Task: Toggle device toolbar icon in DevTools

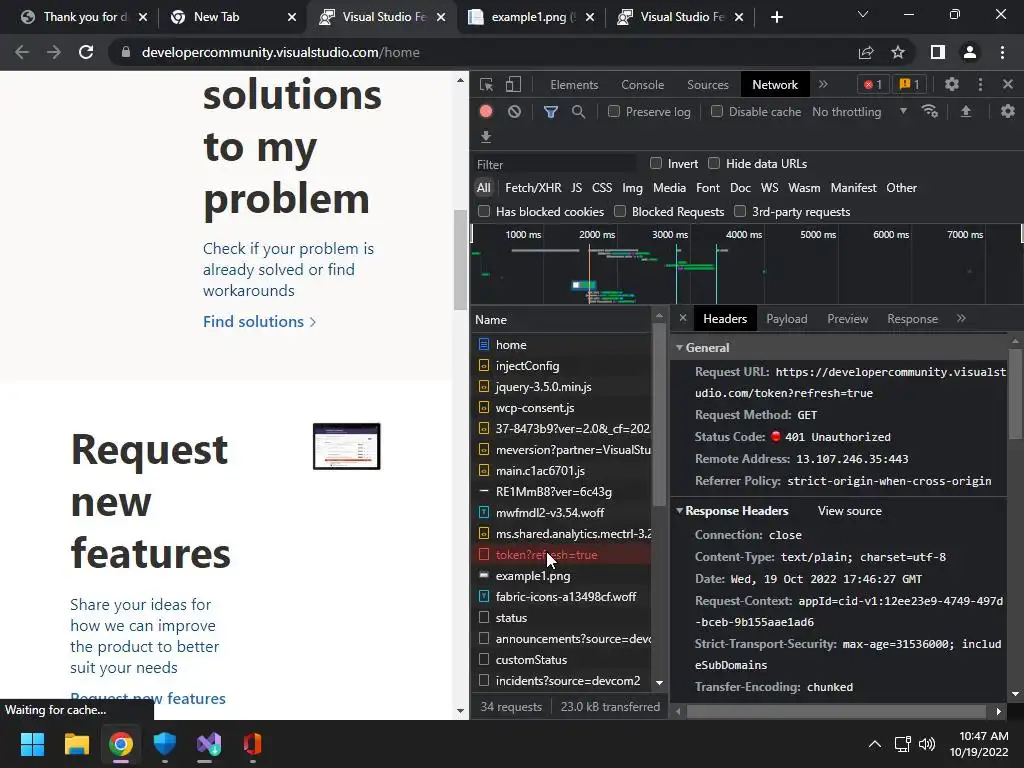Action: 513,84
